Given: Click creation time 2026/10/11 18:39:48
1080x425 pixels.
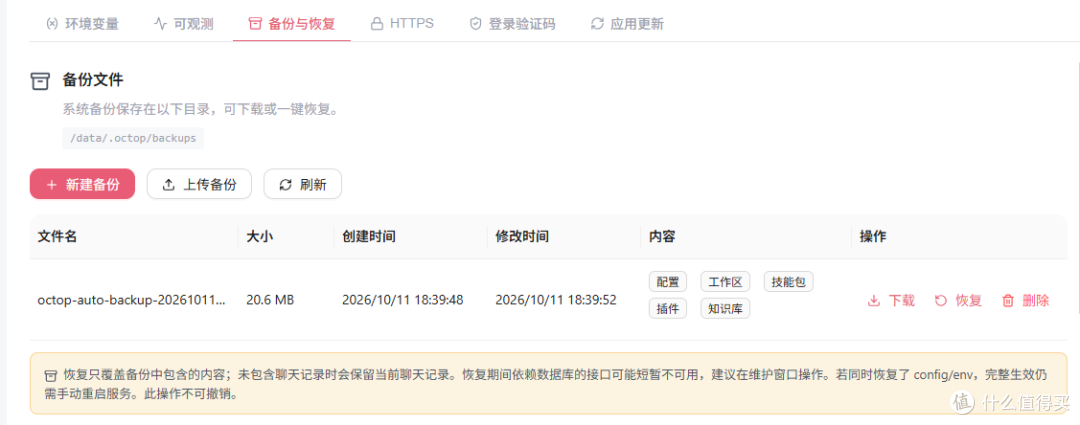Looking at the screenshot, I should pyautogui.click(x=402, y=300).
